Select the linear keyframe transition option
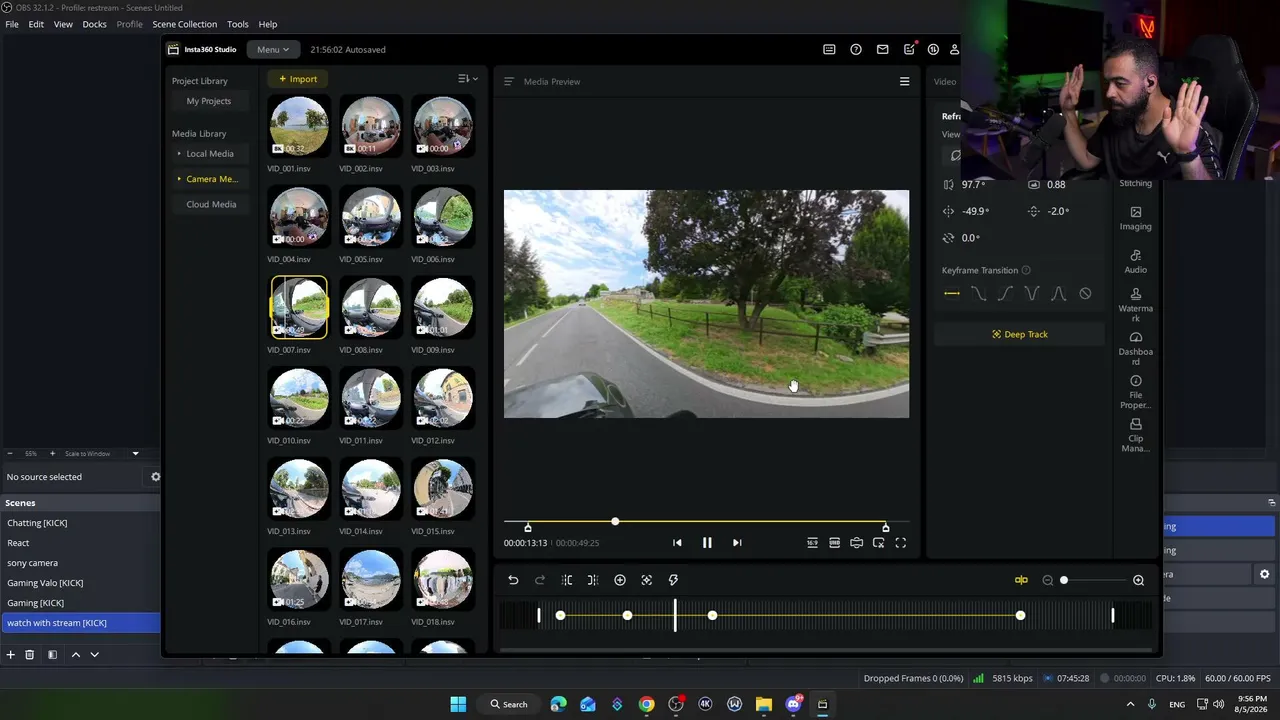1280x720 pixels. click(x=952, y=294)
